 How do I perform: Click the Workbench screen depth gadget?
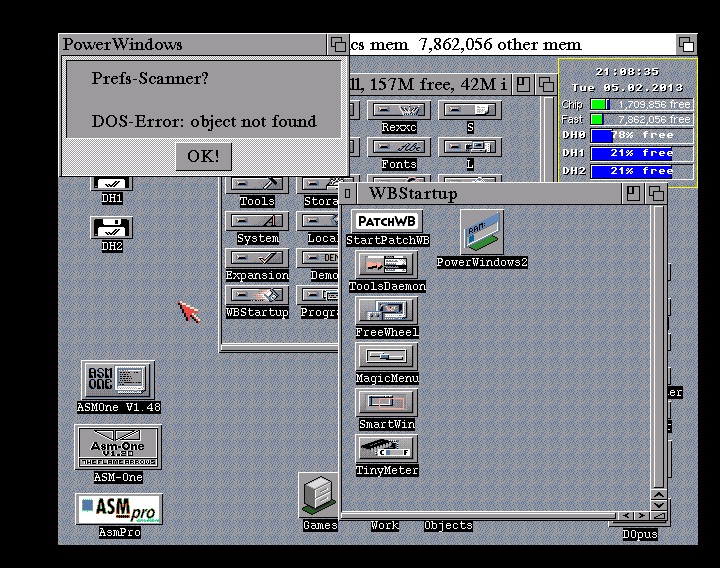686,44
